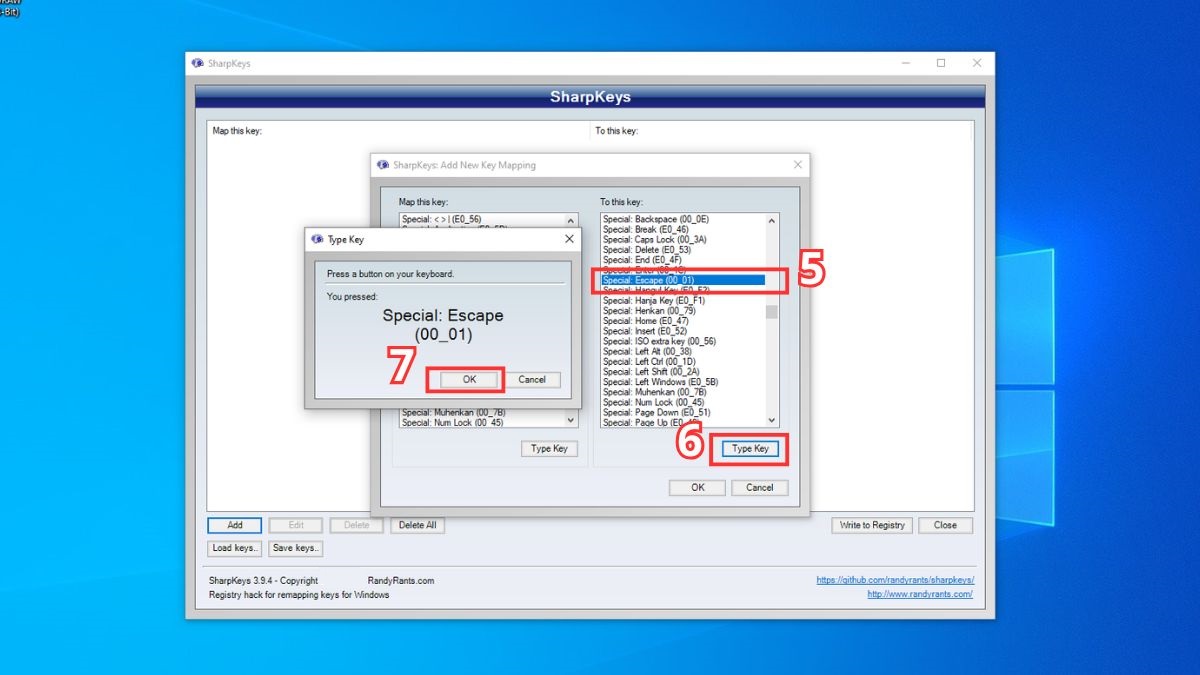
Task: Select 'Special: Escape (00_01)' in To list
Action: click(683, 280)
